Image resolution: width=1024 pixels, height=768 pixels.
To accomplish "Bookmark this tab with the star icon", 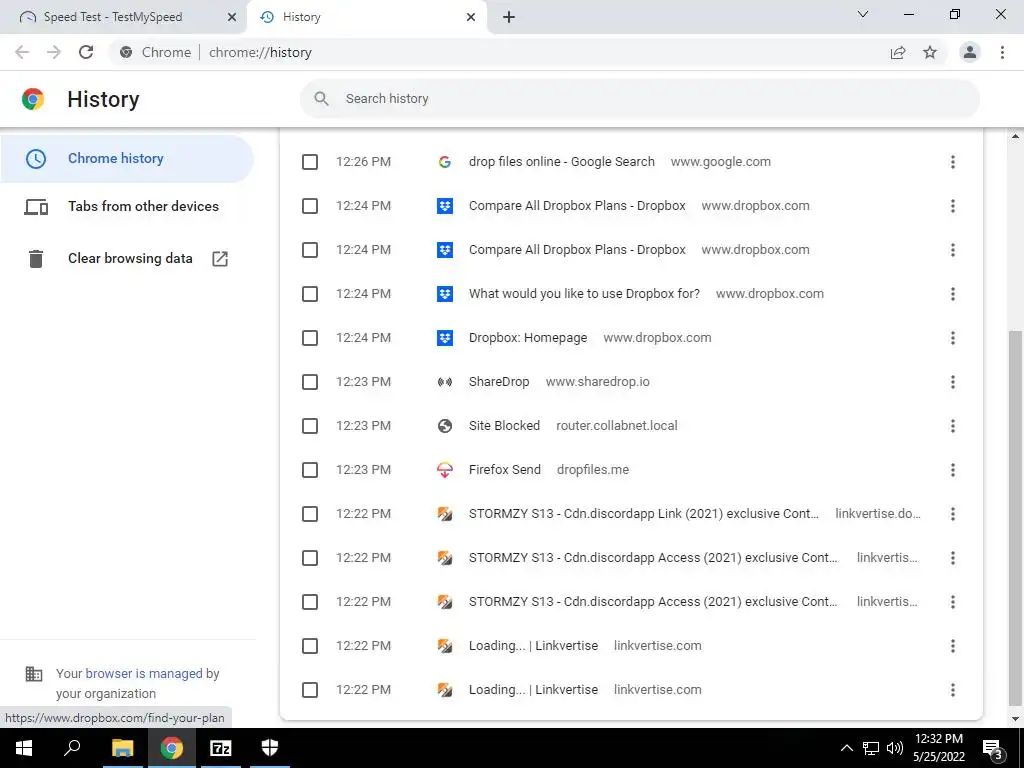I will (930, 52).
